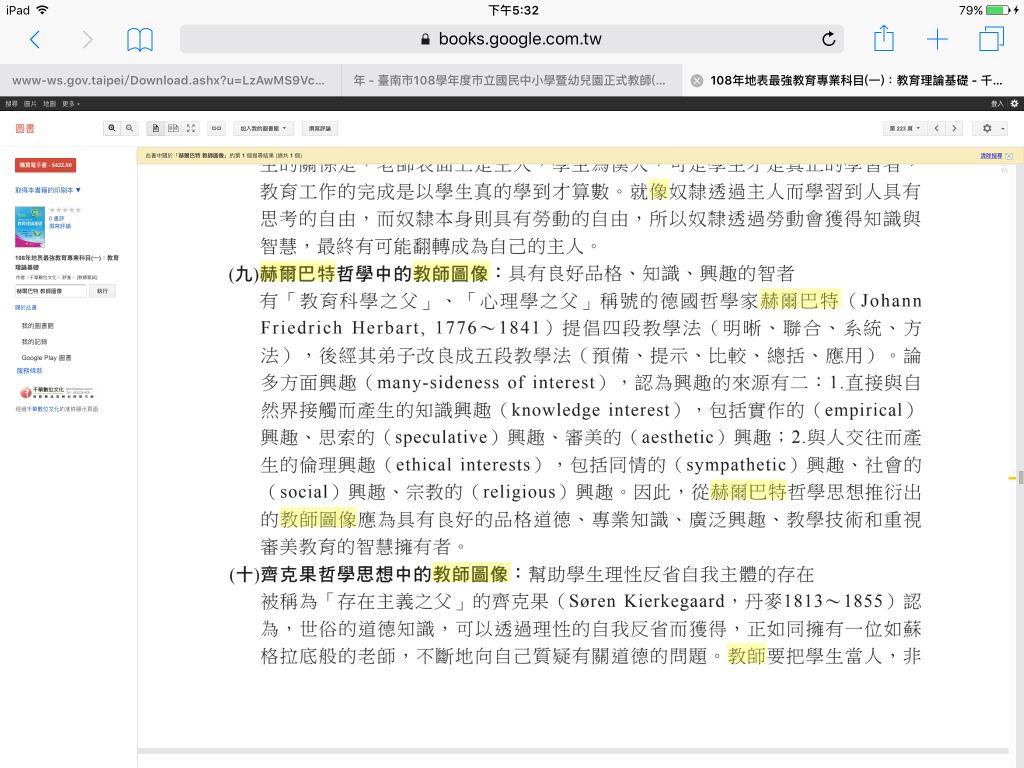Zoom in on the book page

(x=112, y=128)
